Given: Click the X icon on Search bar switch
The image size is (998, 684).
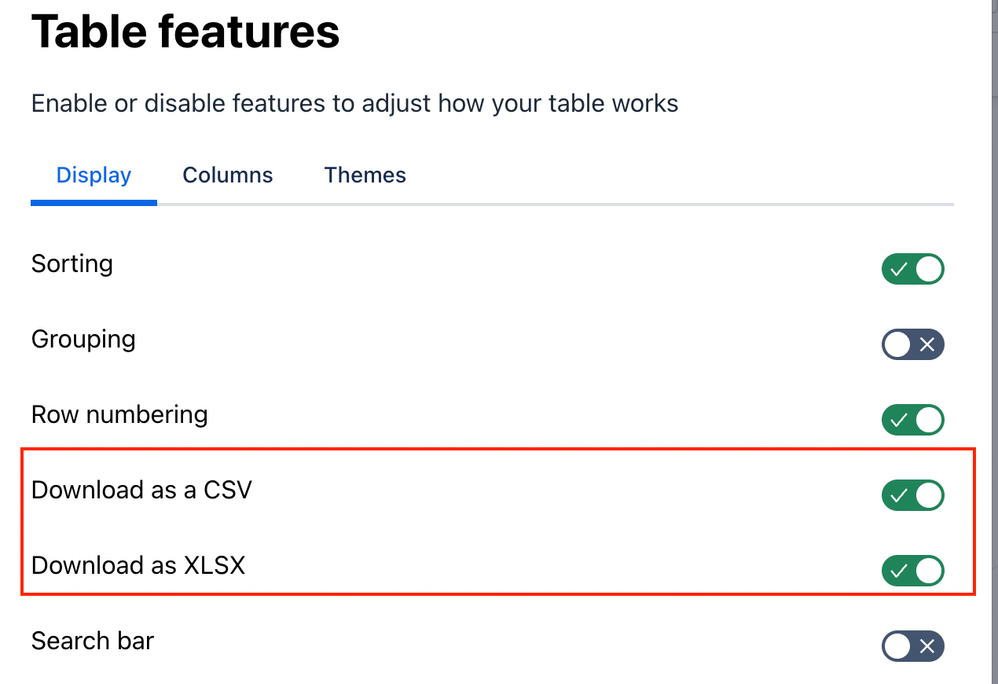Looking at the screenshot, I should point(927,646).
